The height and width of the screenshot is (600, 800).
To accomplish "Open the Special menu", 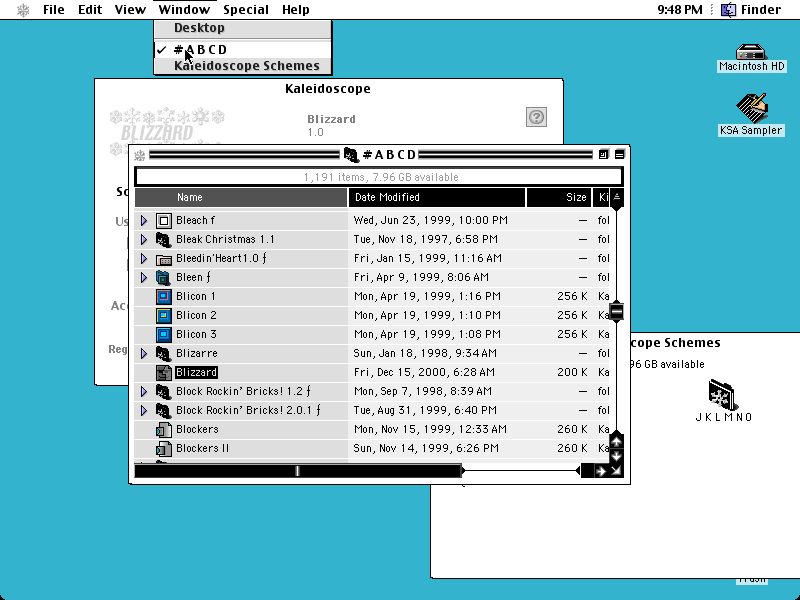I will click(246, 10).
